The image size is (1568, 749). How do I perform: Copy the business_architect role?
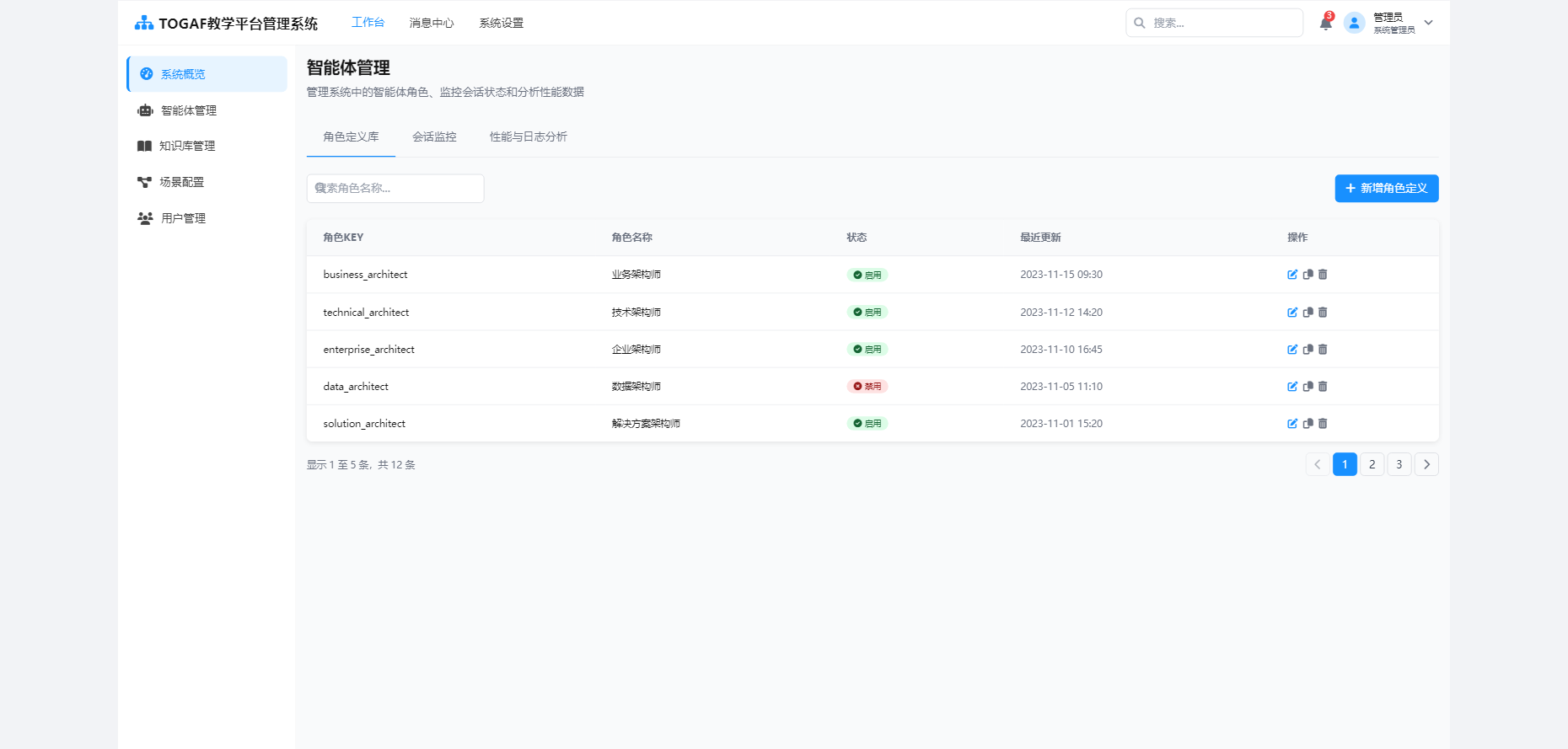[1308, 275]
